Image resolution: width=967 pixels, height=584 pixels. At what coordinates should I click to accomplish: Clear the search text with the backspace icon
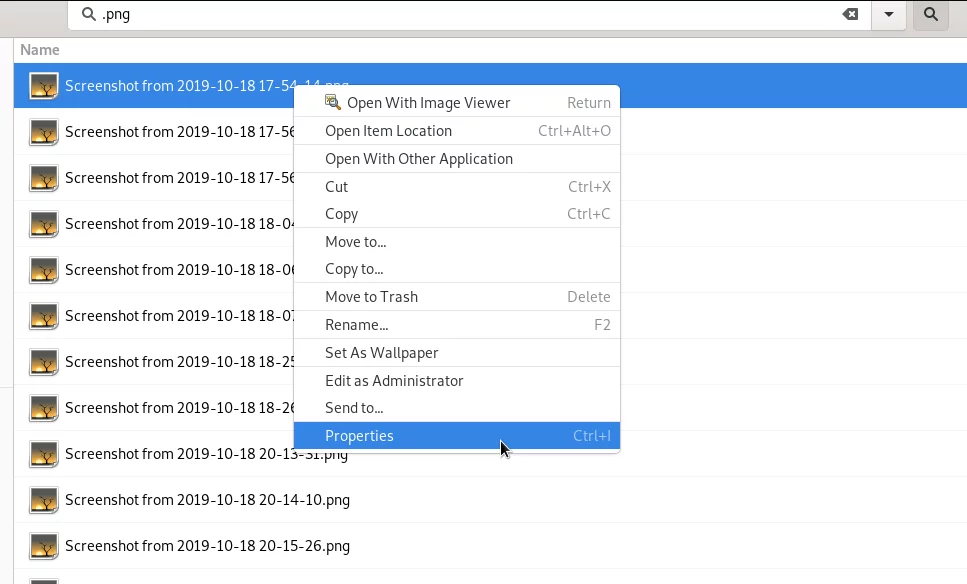pos(850,14)
